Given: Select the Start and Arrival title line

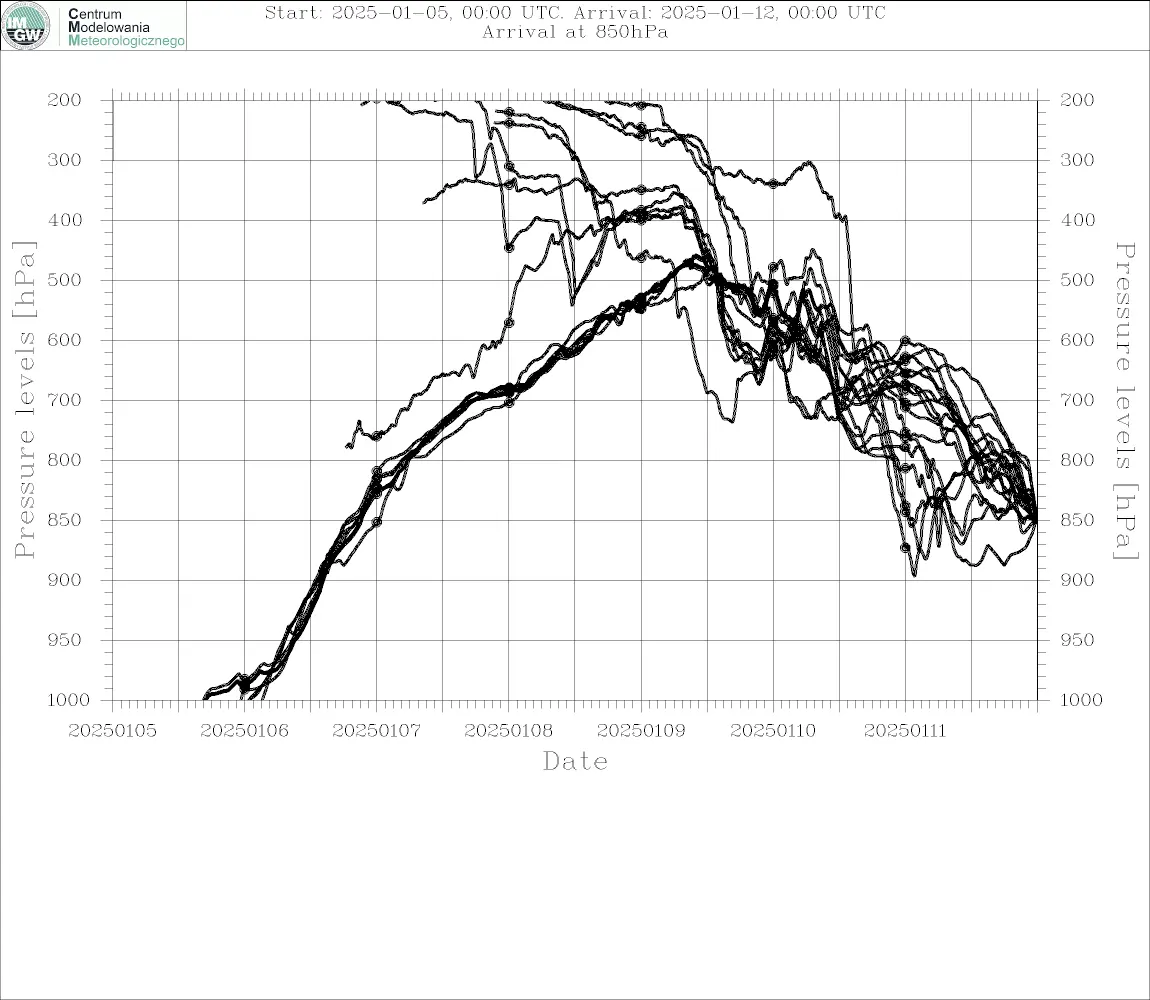Looking at the screenshot, I should click(x=575, y=12).
